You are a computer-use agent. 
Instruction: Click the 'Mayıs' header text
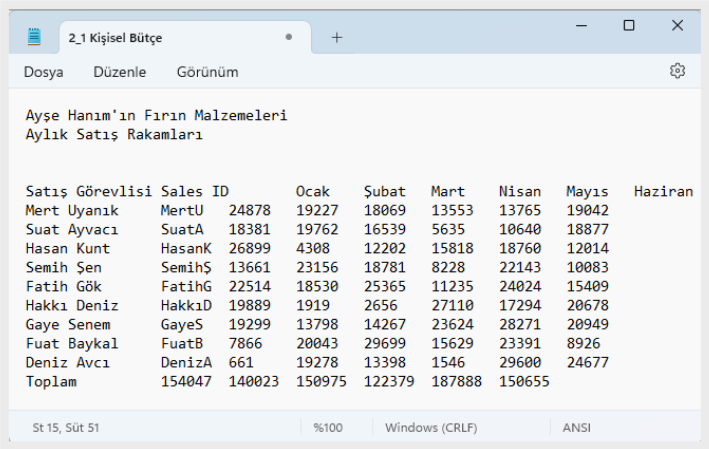click(x=587, y=191)
